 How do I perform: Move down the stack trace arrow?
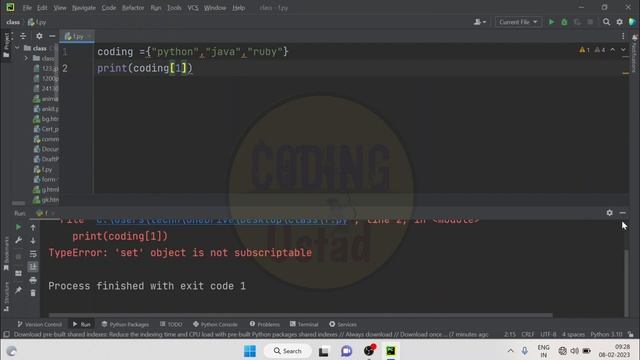point(33,241)
